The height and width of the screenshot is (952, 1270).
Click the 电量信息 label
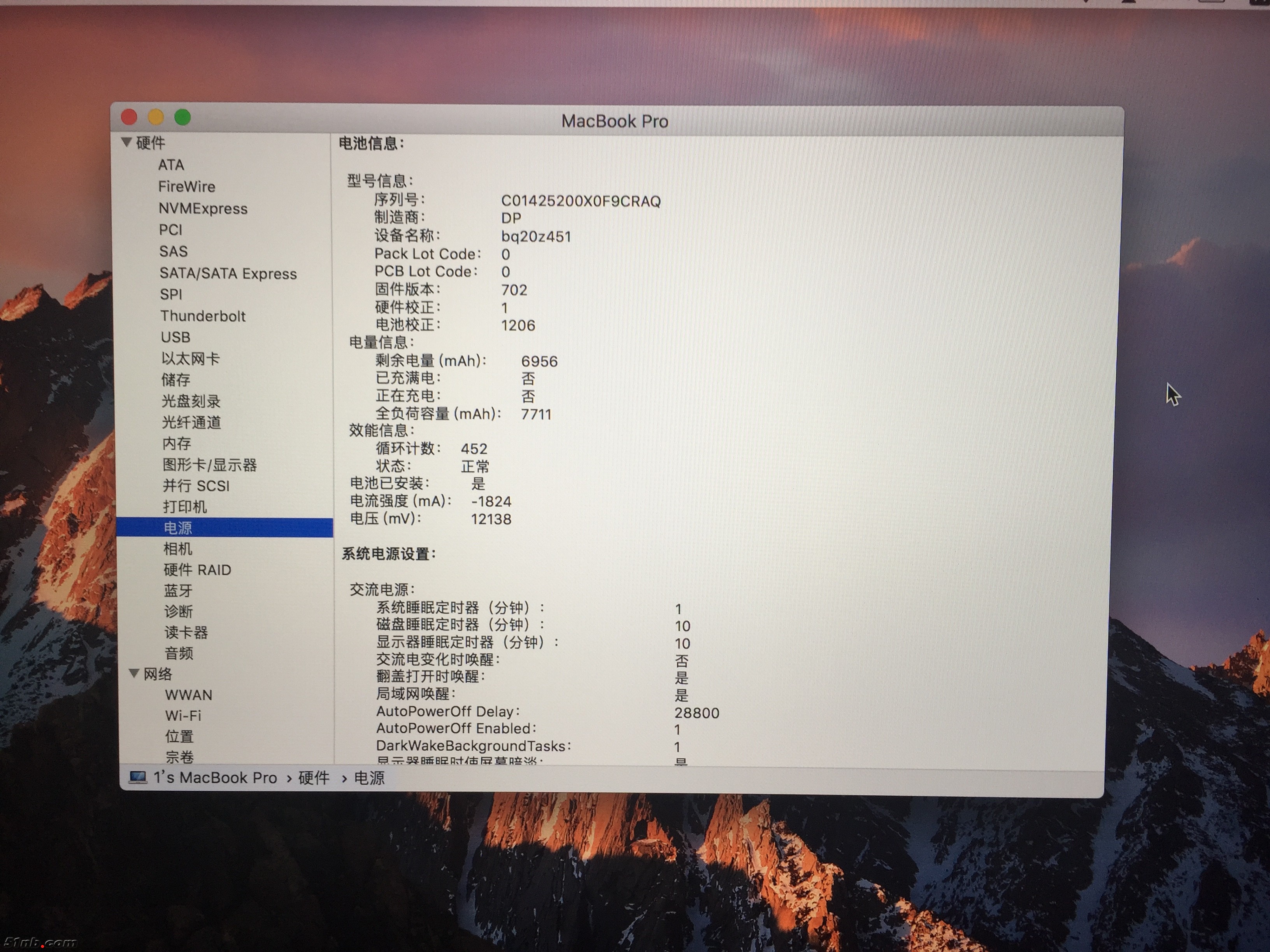(x=381, y=342)
